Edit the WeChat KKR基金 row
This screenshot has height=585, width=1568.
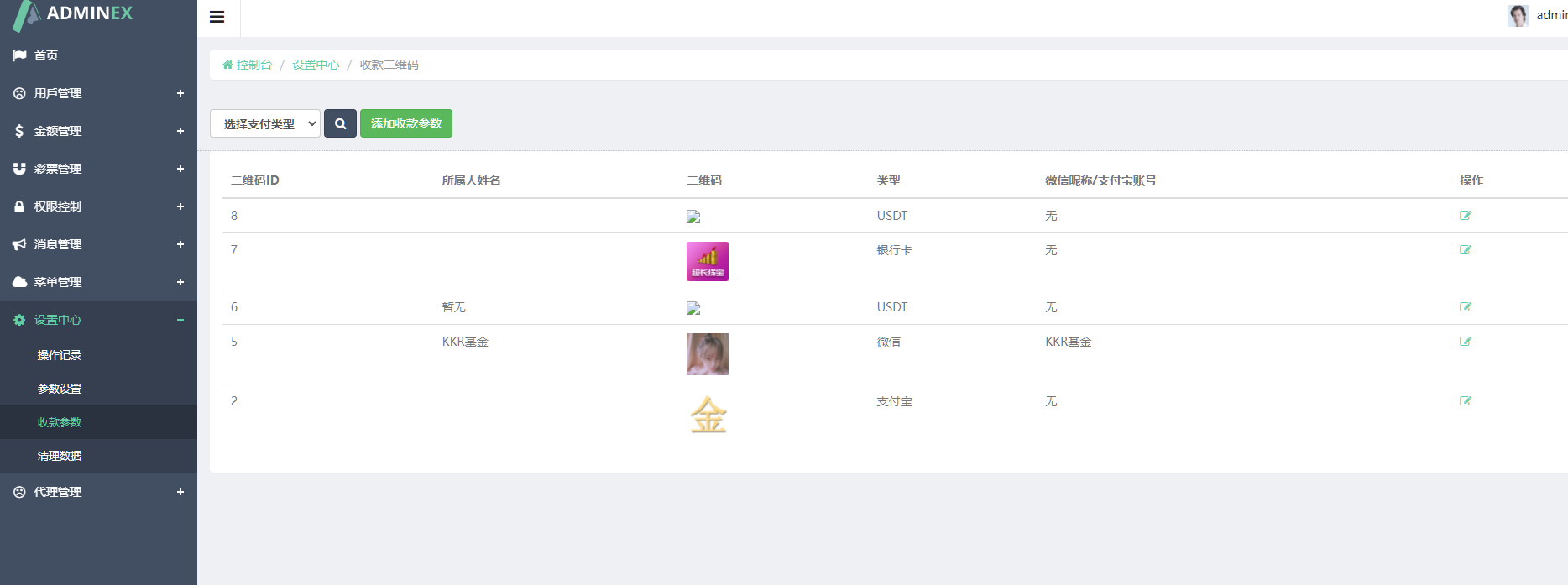click(1465, 342)
